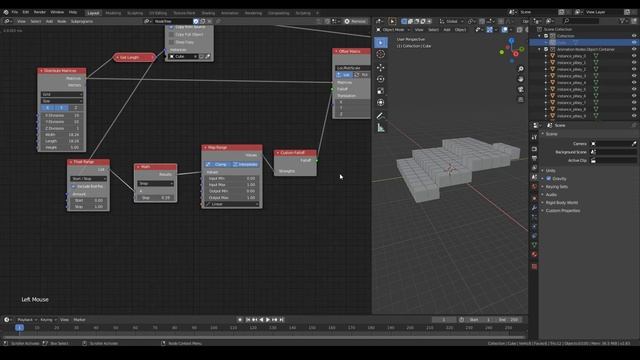
Task: Toggle Interpolate in Map Range node
Action: click(x=245, y=164)
